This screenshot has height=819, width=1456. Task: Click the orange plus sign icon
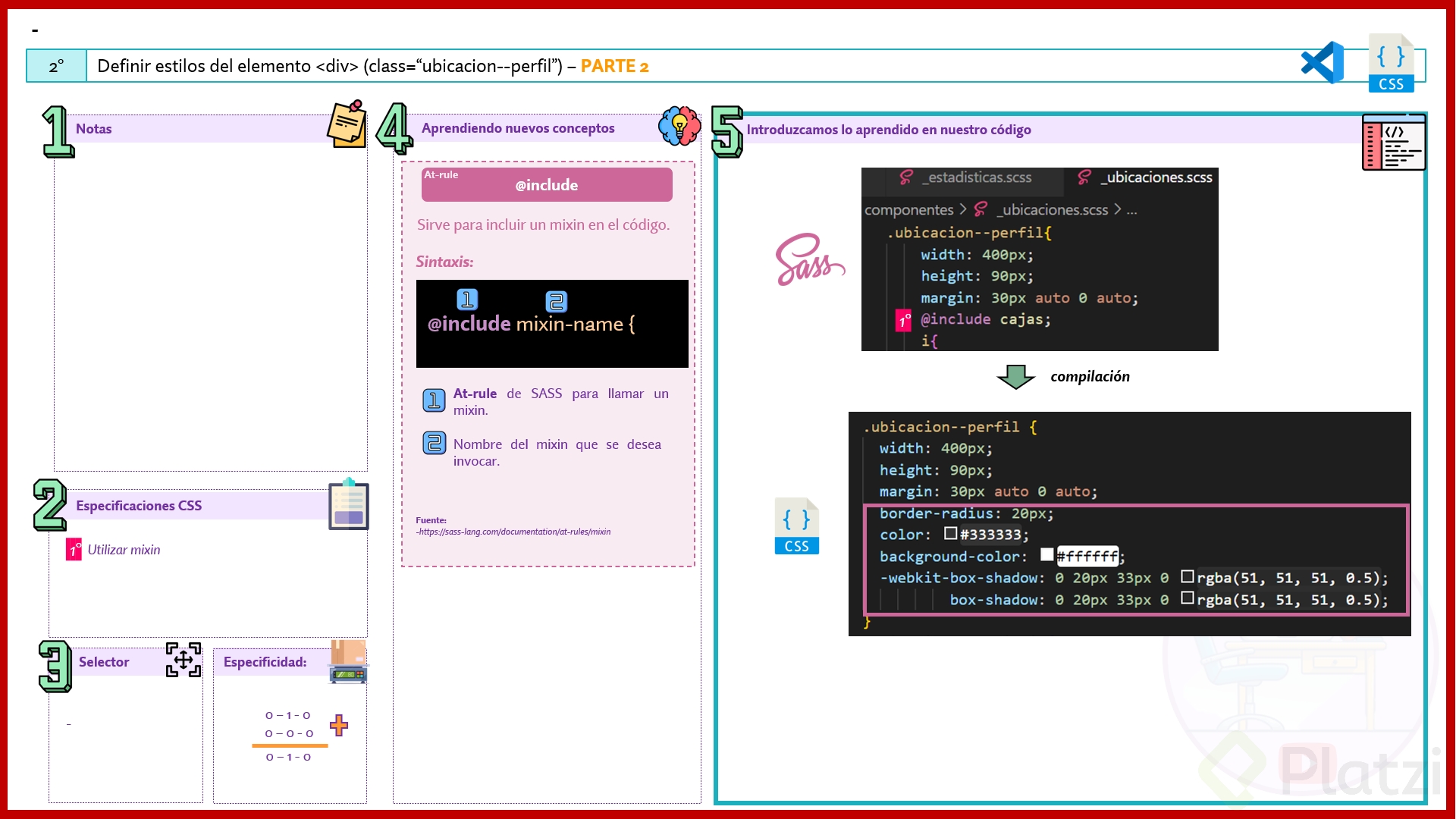[x=339, y=725]
